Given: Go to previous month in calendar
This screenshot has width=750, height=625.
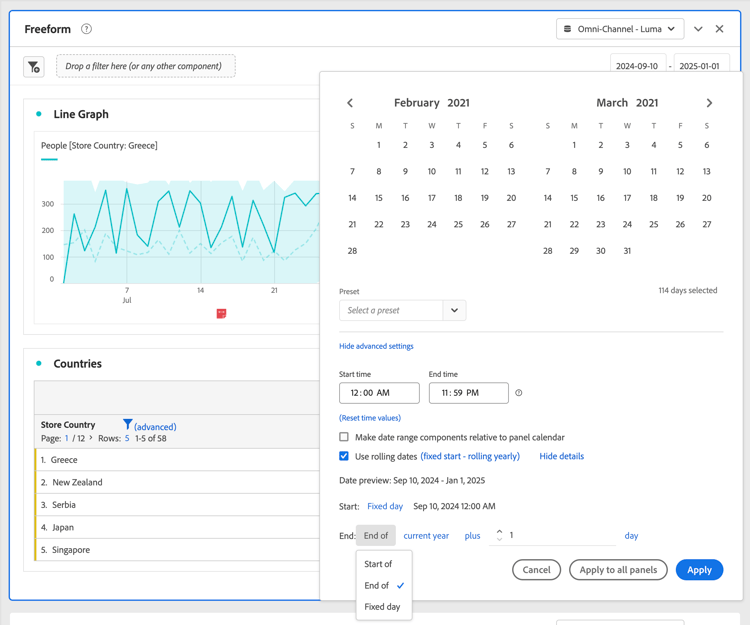Looking at the screenshot, I should coord(350,103).
